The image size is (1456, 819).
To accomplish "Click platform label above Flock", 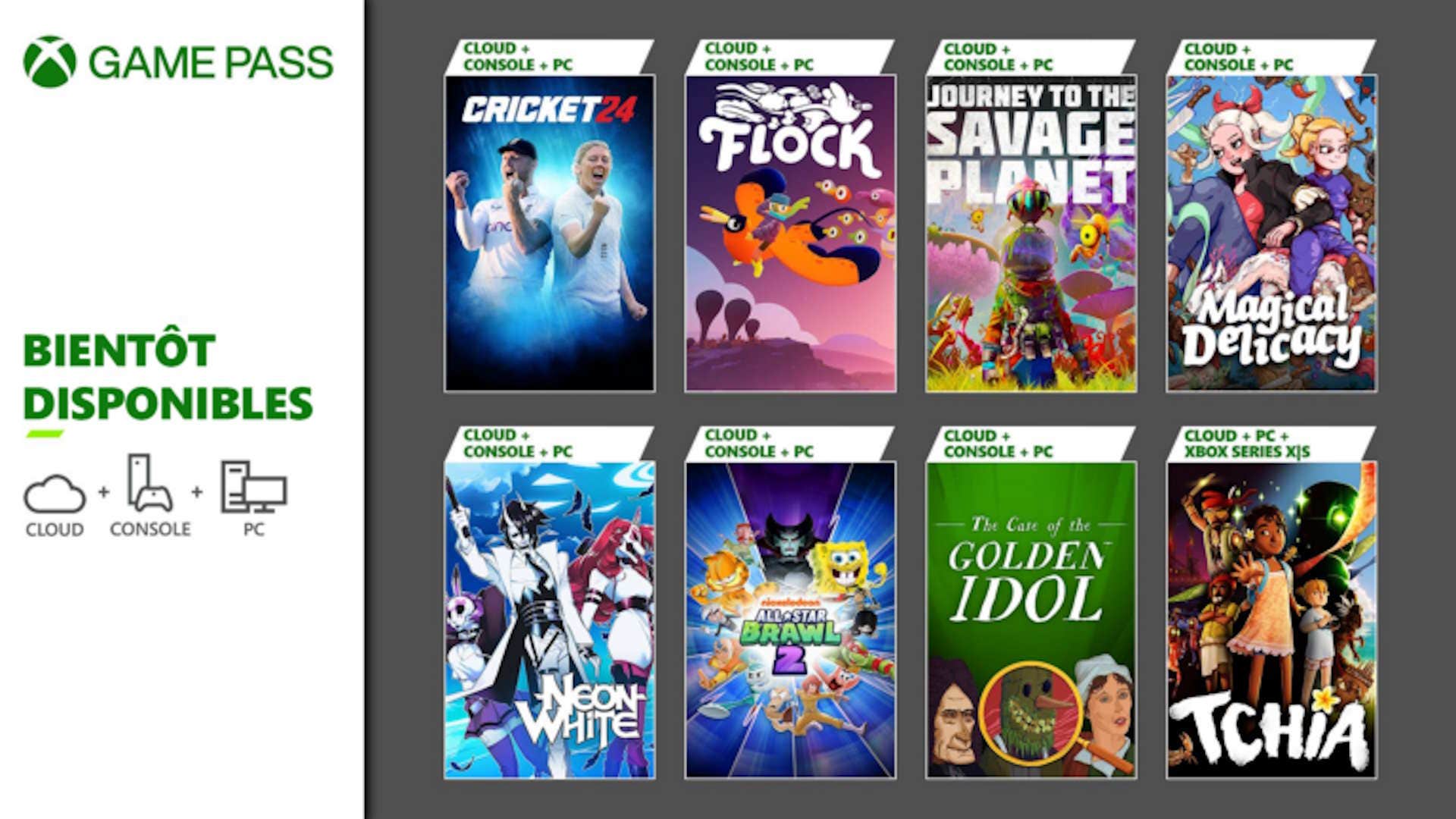I will pos(759,57).
